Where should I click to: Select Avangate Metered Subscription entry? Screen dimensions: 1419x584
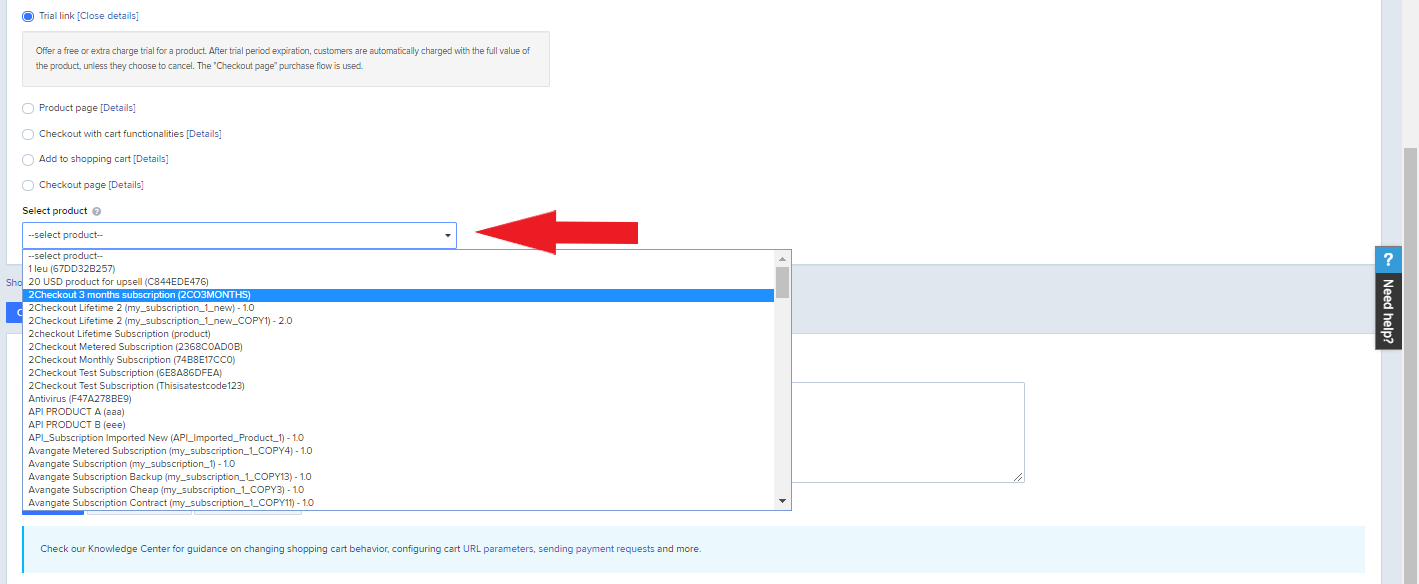tap(399, 451)
